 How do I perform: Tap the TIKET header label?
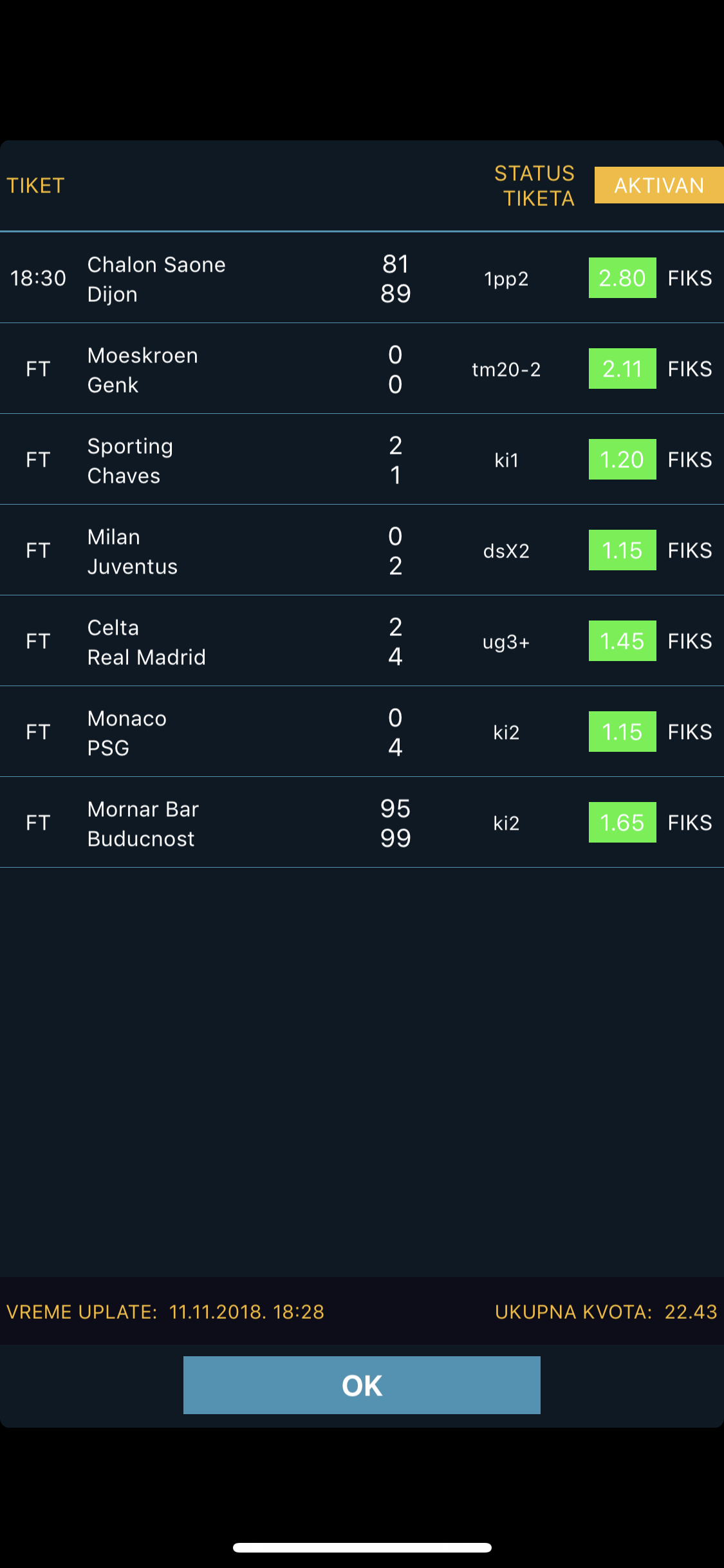(35, 185)
